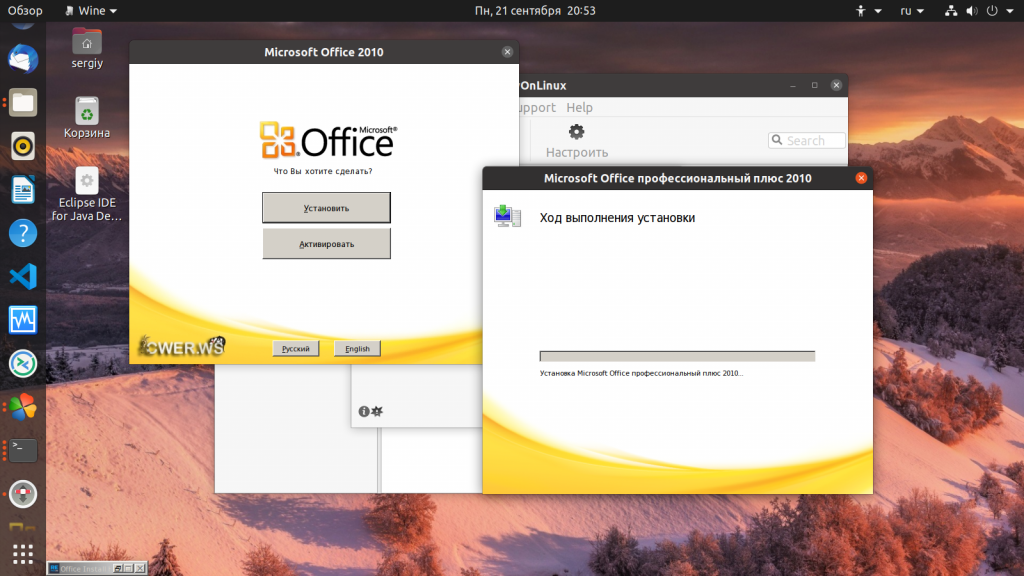Screen dimensions: 1024x576
Task: Click the Настроить gear icon
Action: [x=576, y=133]
